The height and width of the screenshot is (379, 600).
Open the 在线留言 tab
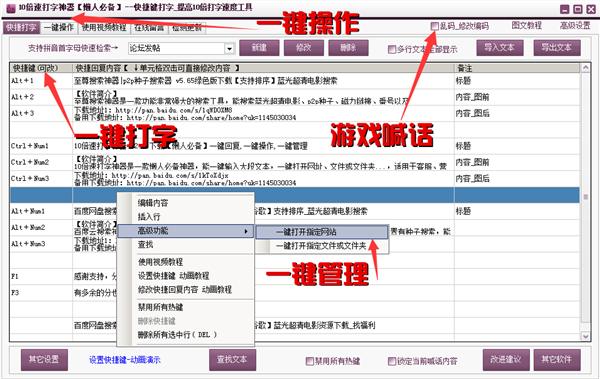149,28
